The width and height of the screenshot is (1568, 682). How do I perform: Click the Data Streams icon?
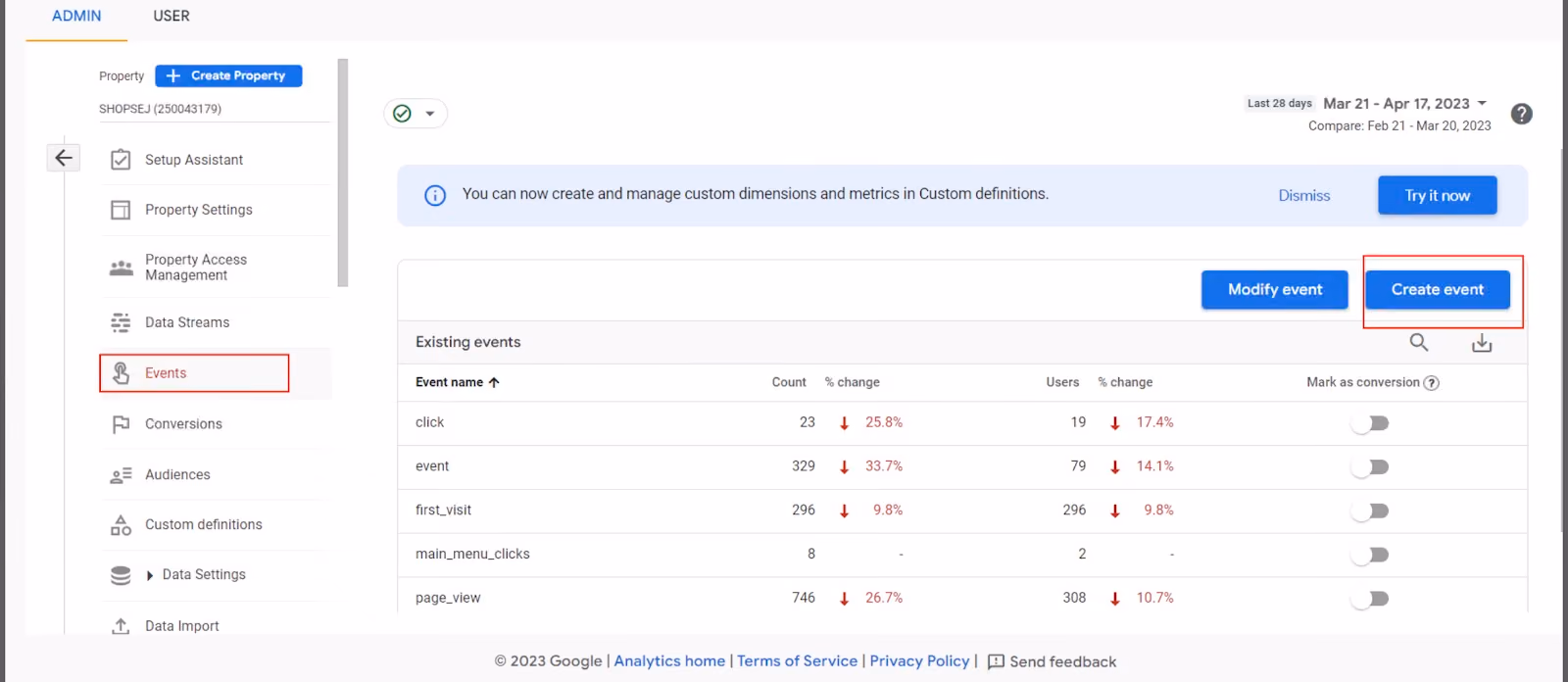pos(121,322)
